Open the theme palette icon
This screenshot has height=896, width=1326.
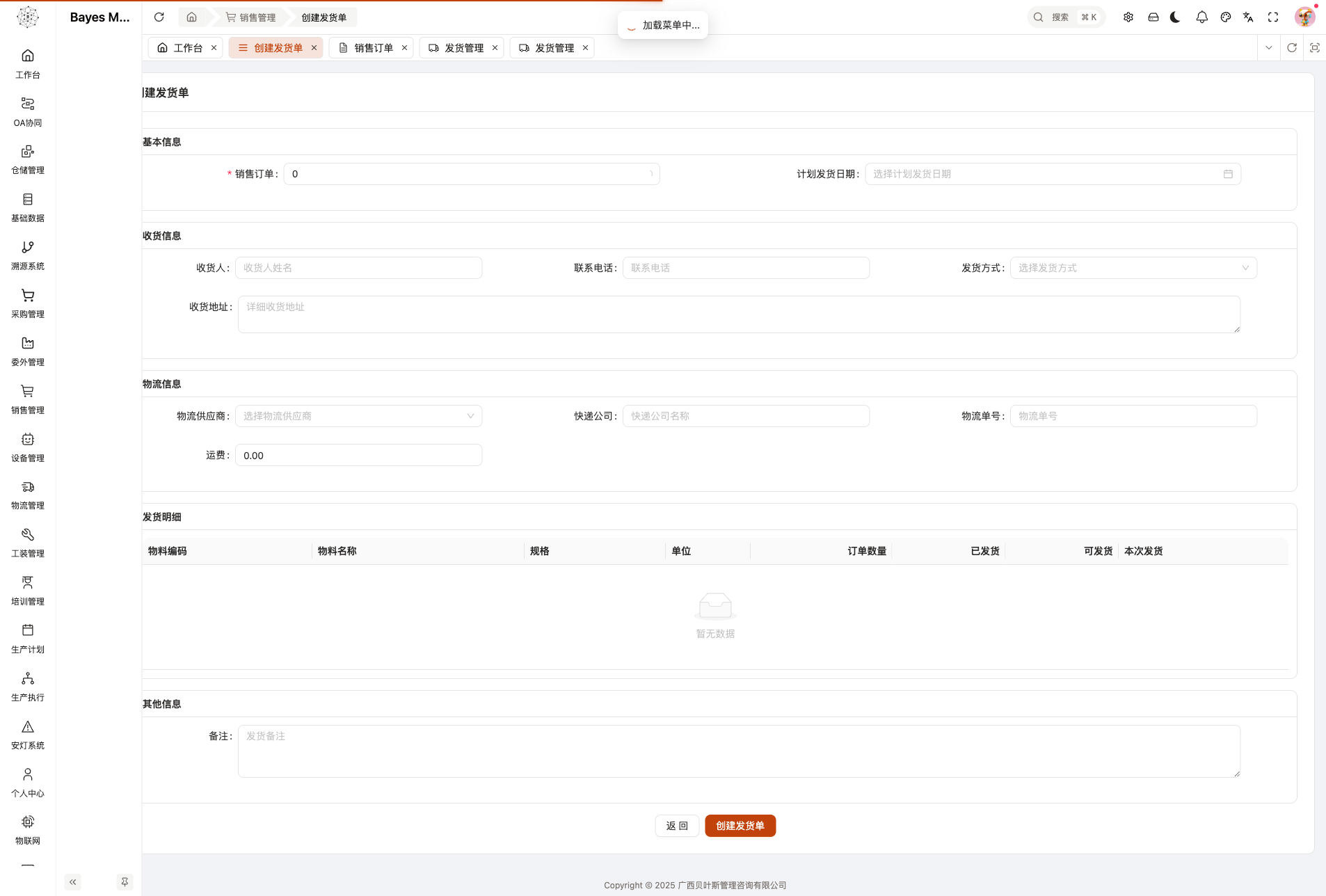pos(1226,17)
